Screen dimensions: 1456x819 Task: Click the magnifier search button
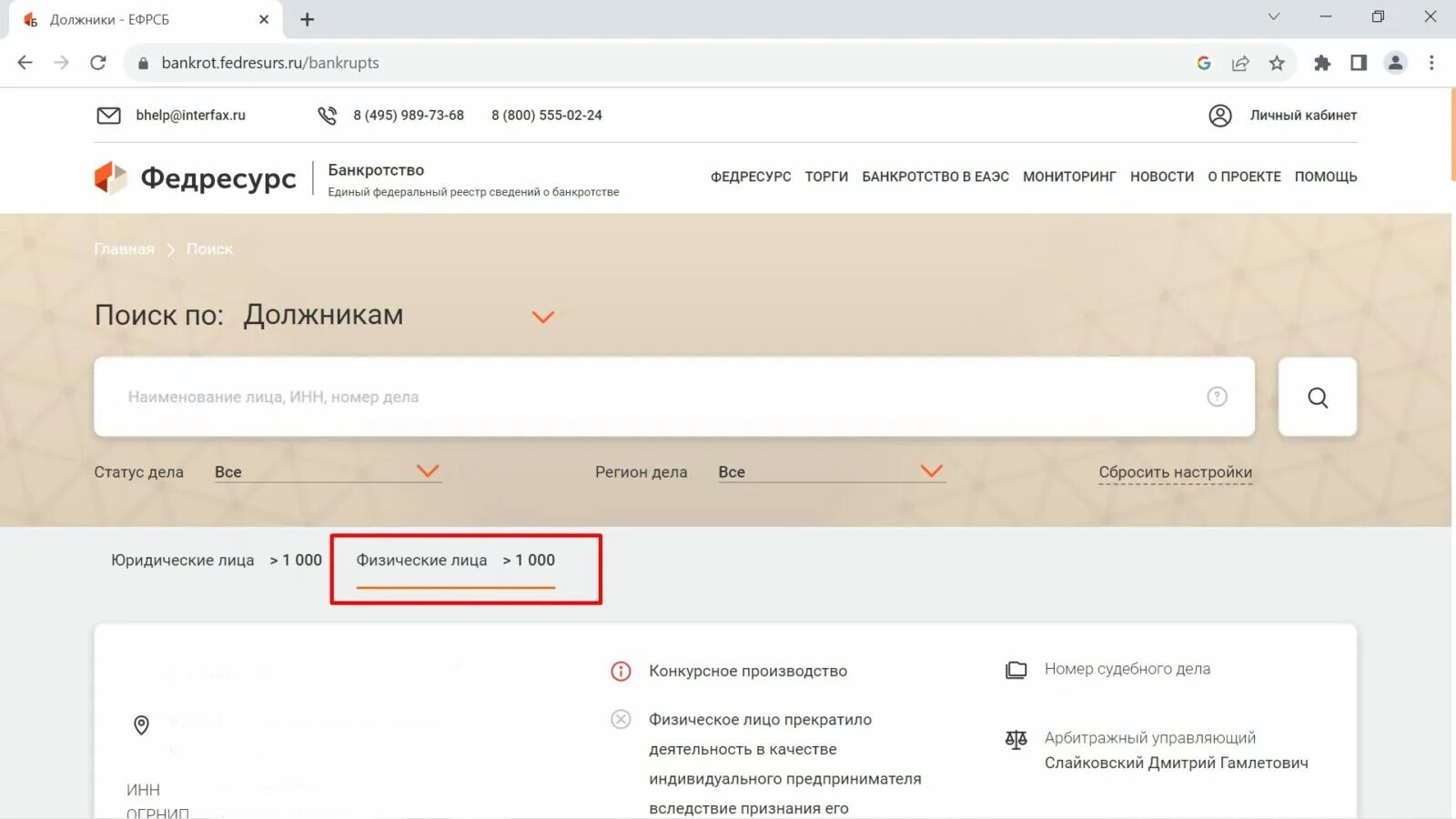tap(1318, 397)
